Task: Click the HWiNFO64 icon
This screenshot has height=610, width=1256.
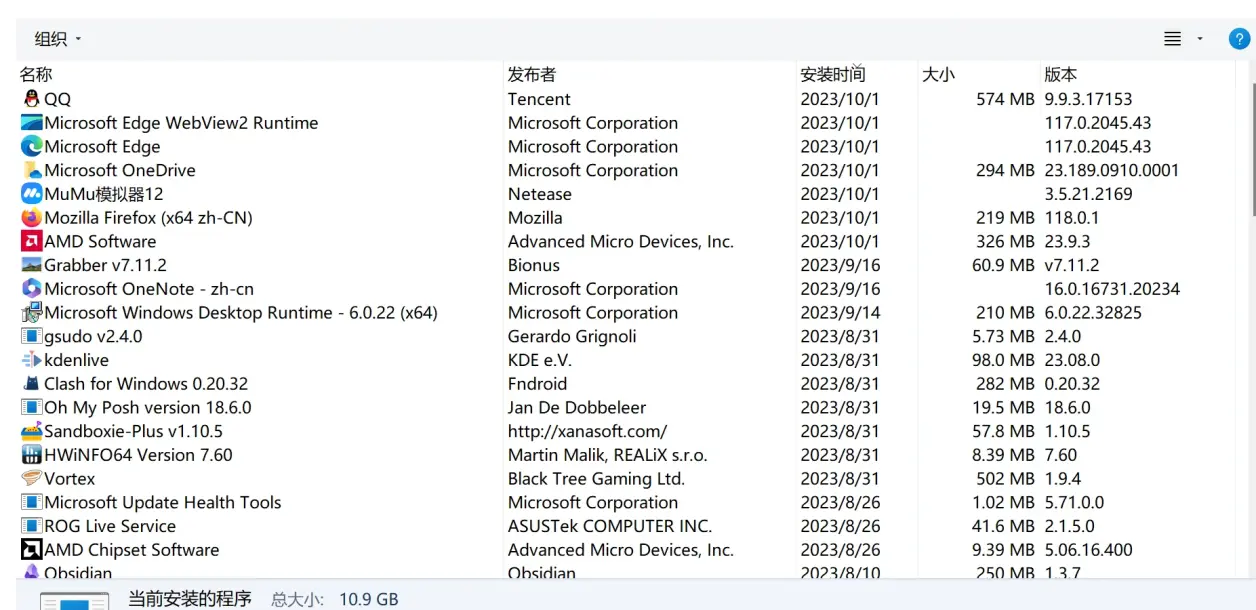Action: pyautogui.click(x=31, y=455)
